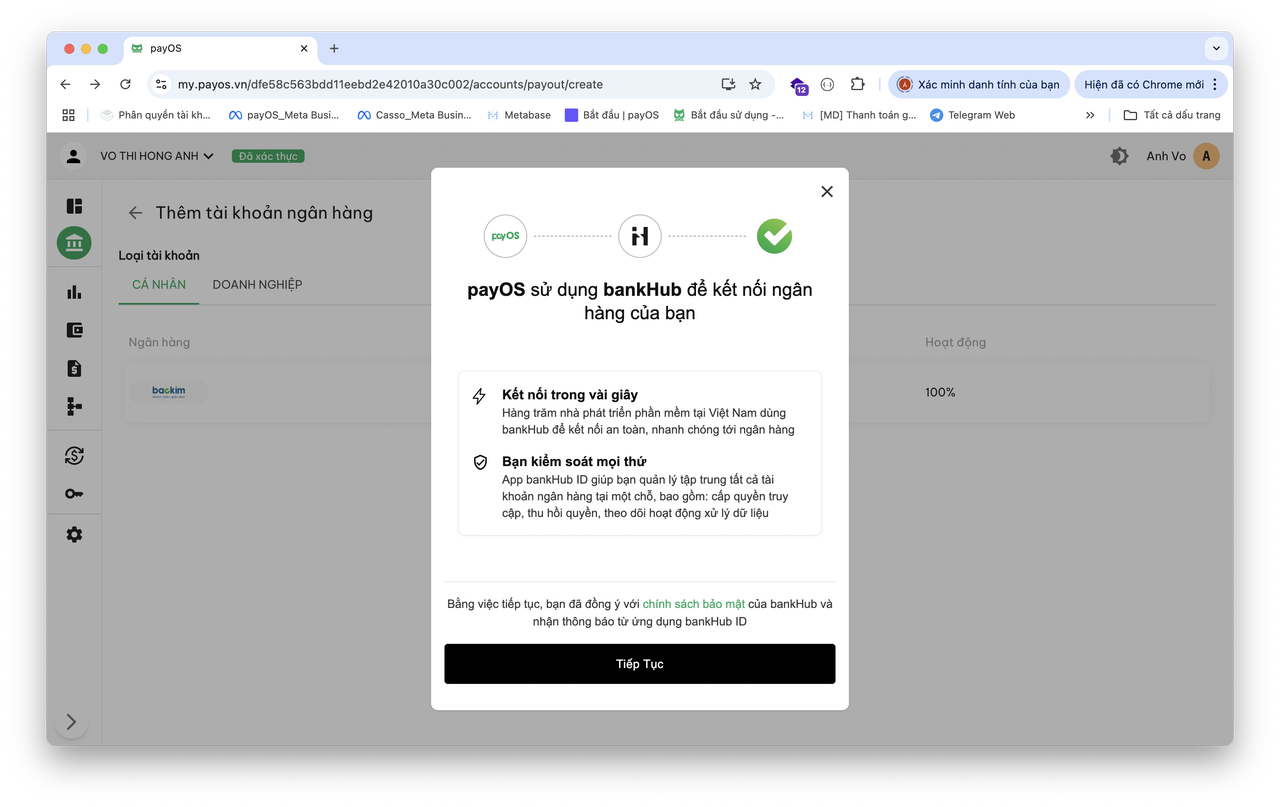Viewport: 1280px width, 807px height.
Task: Open the Tất cả dấu trang folder
Action: pos(1172,115)
